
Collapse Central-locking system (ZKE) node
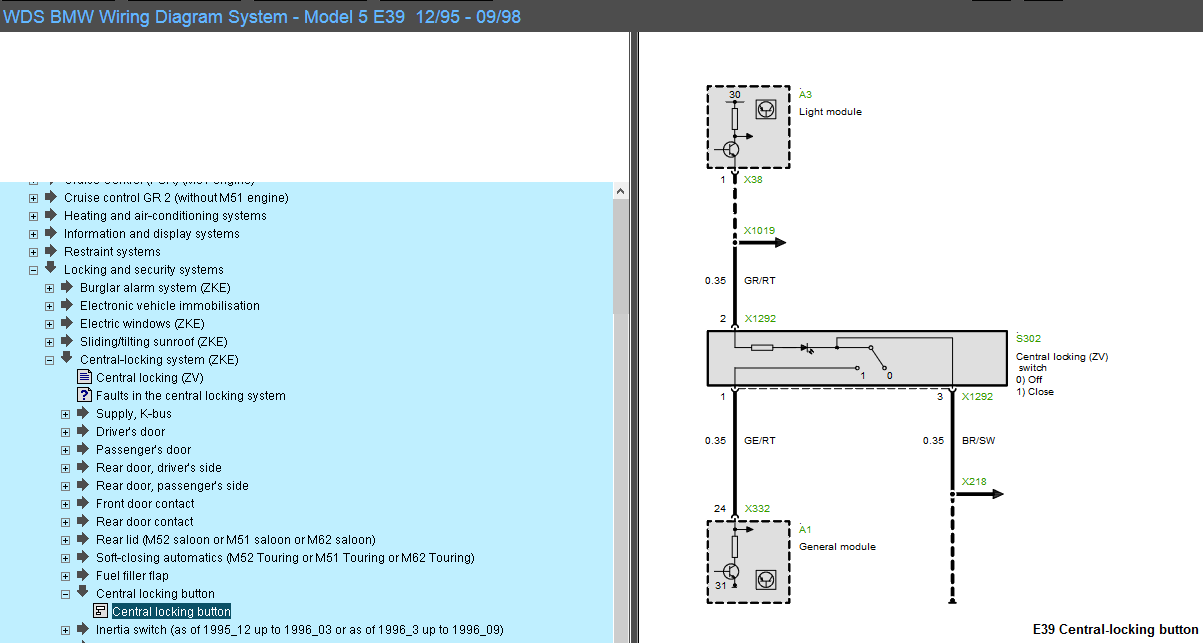(x=49, y=360)
